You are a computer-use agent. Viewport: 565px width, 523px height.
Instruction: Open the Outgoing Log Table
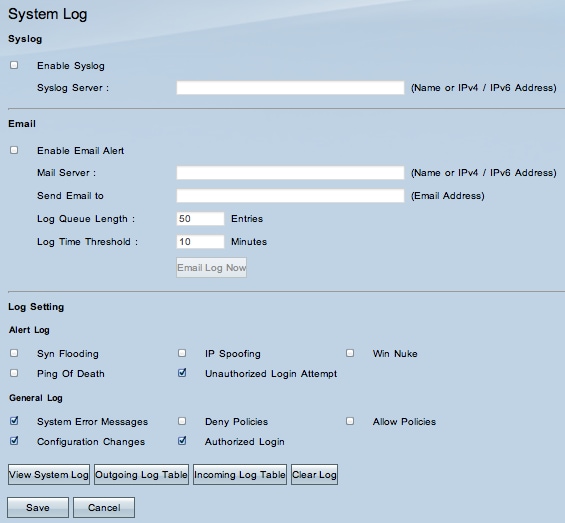pyautogui.click(x=141, y=474)
